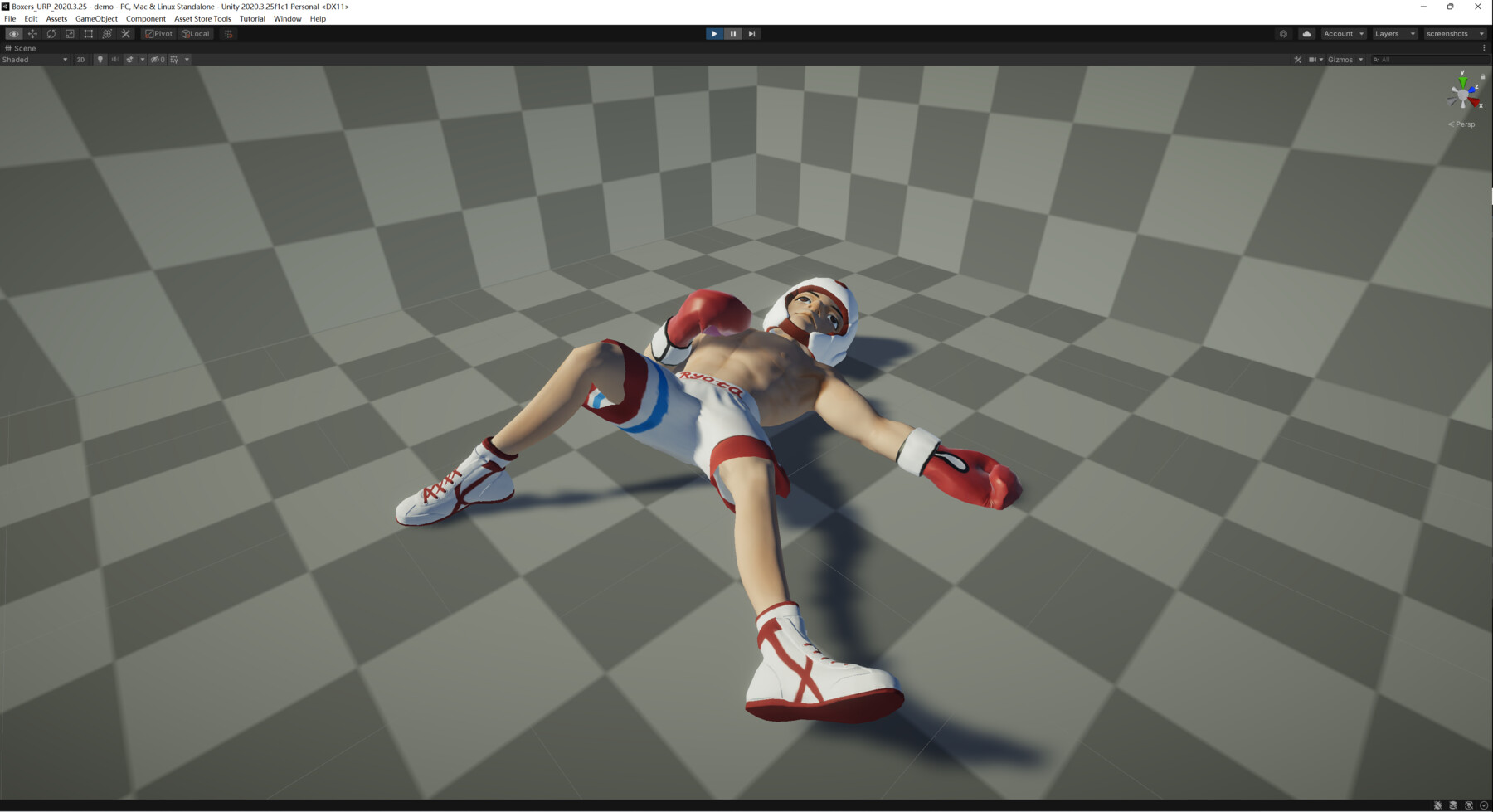Image resolution: width=1493 pixels, height=812 pixels.
Task: Select the Rect Transform tool
Action: pos(88,33)
